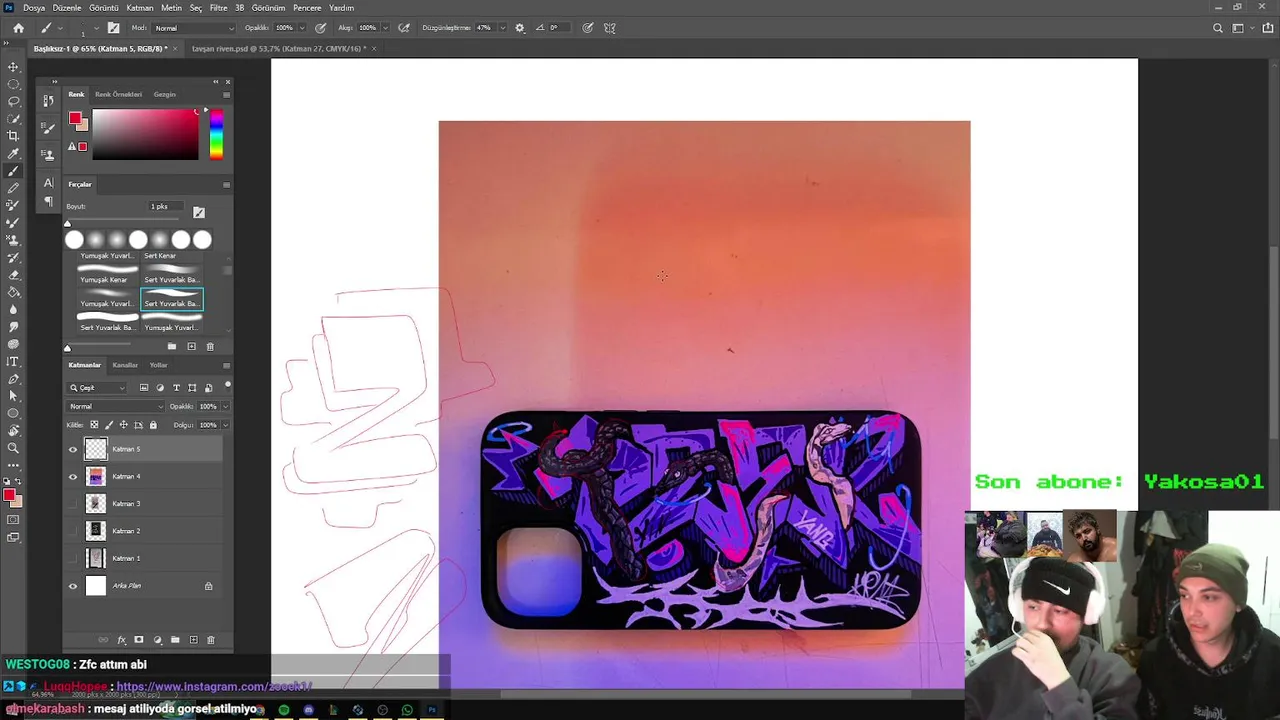Switch to the Kanallar tab
1280x720 pixels.
click(x=125, y=365)
